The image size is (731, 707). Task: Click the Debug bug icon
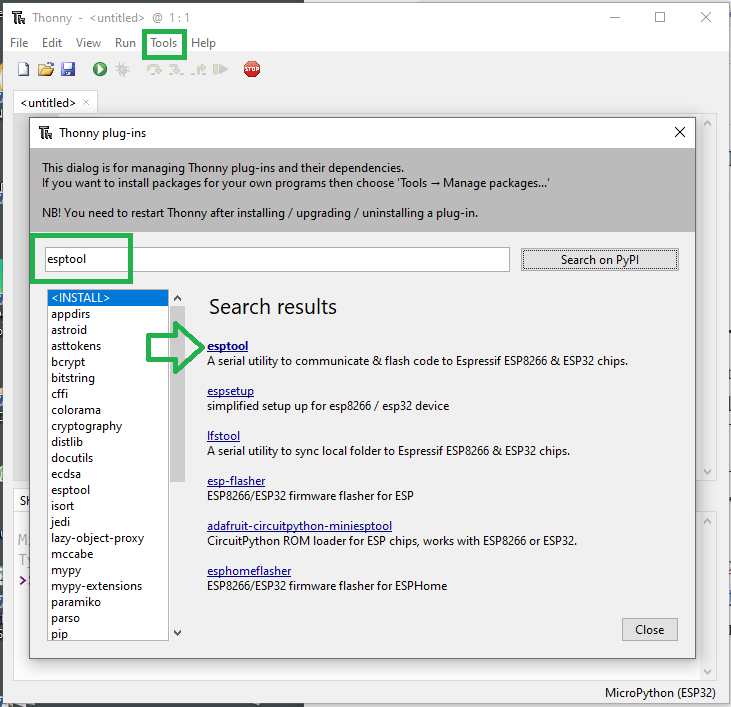click(x=122, y=69)
